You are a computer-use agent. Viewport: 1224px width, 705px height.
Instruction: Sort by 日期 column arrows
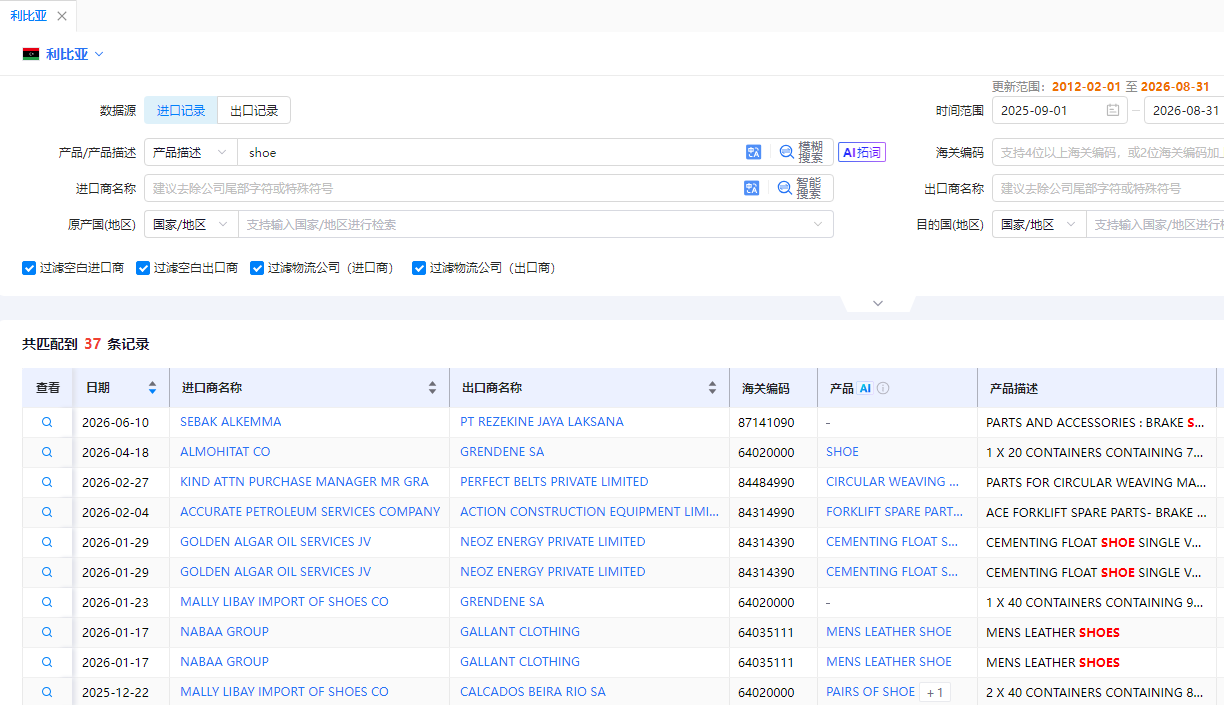[x=152, y=388]
